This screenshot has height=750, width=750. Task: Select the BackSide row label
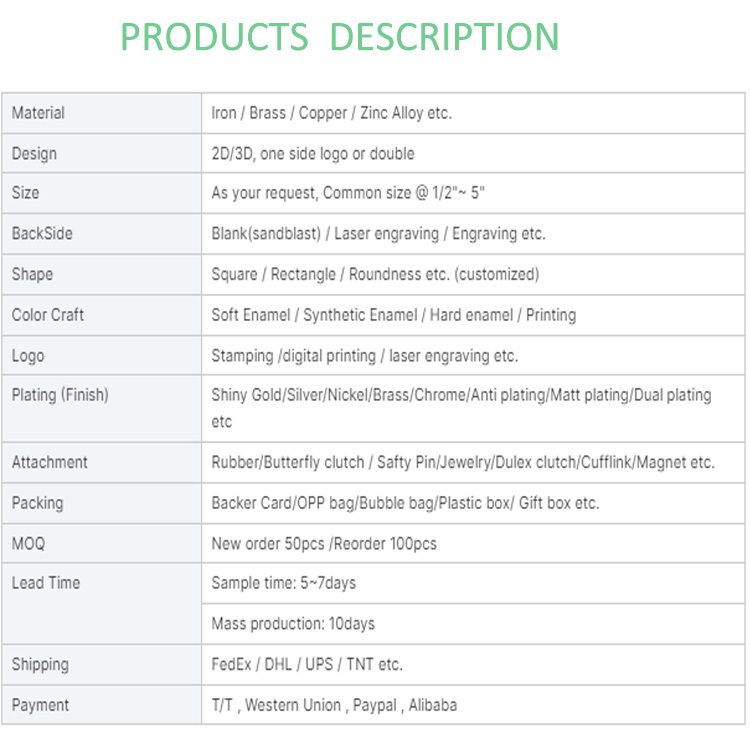[x=42, y=234]
